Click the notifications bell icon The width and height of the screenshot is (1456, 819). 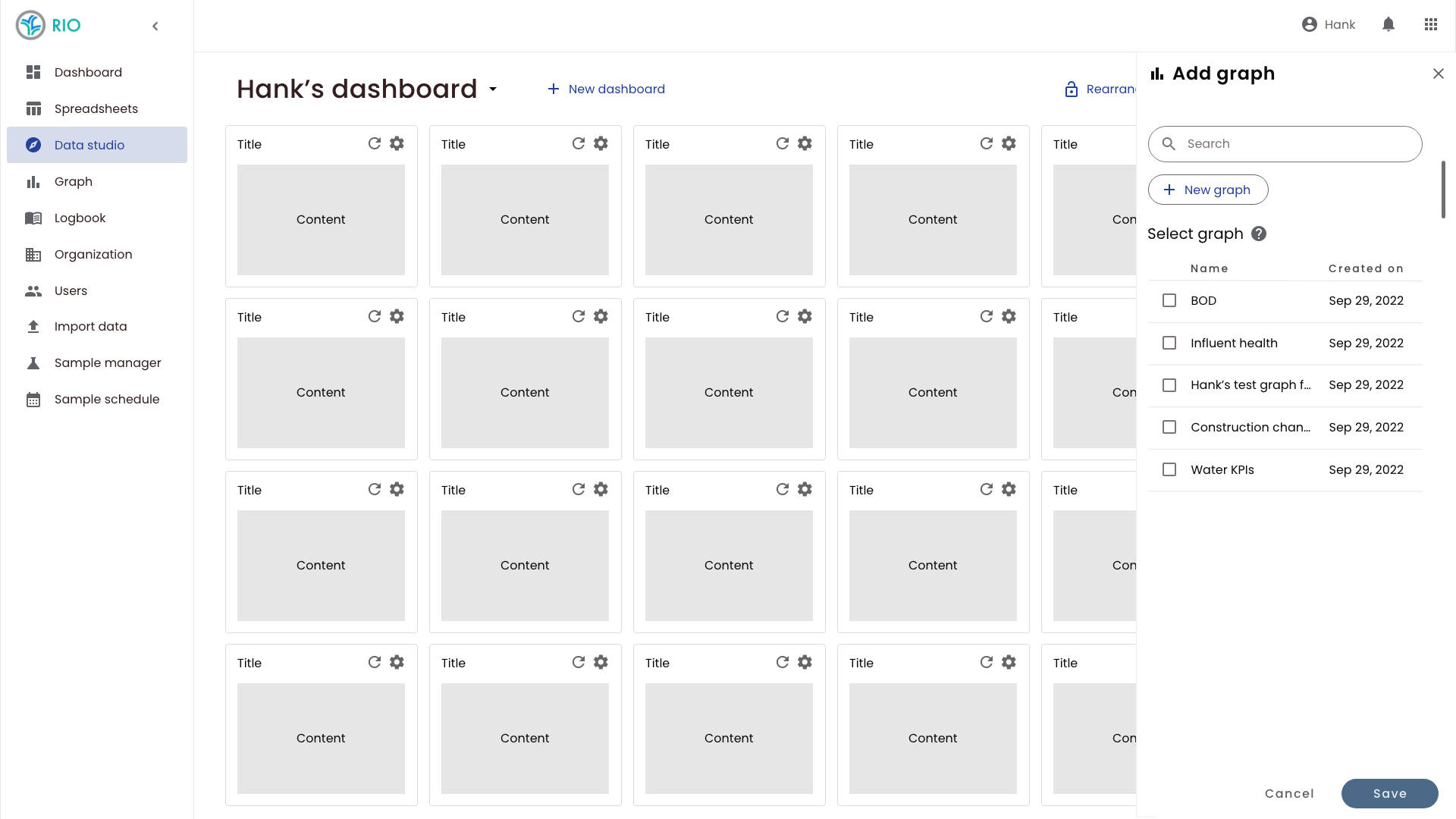[x=1389, y=24]
